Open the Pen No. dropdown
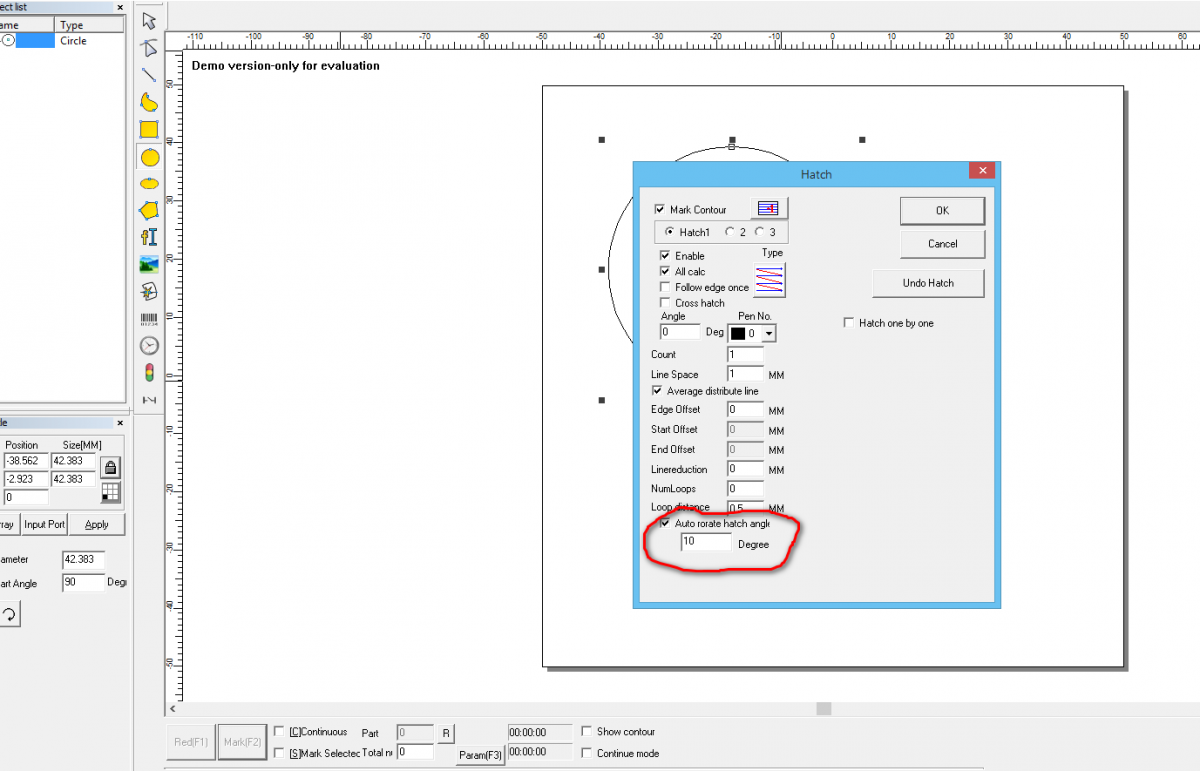 coord(768,334)
